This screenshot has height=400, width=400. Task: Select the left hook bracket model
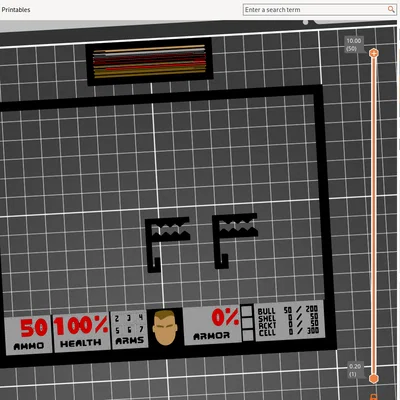click(167, 244)
